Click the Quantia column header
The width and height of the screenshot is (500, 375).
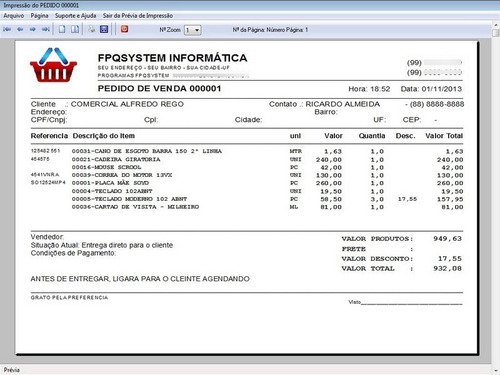372,136
